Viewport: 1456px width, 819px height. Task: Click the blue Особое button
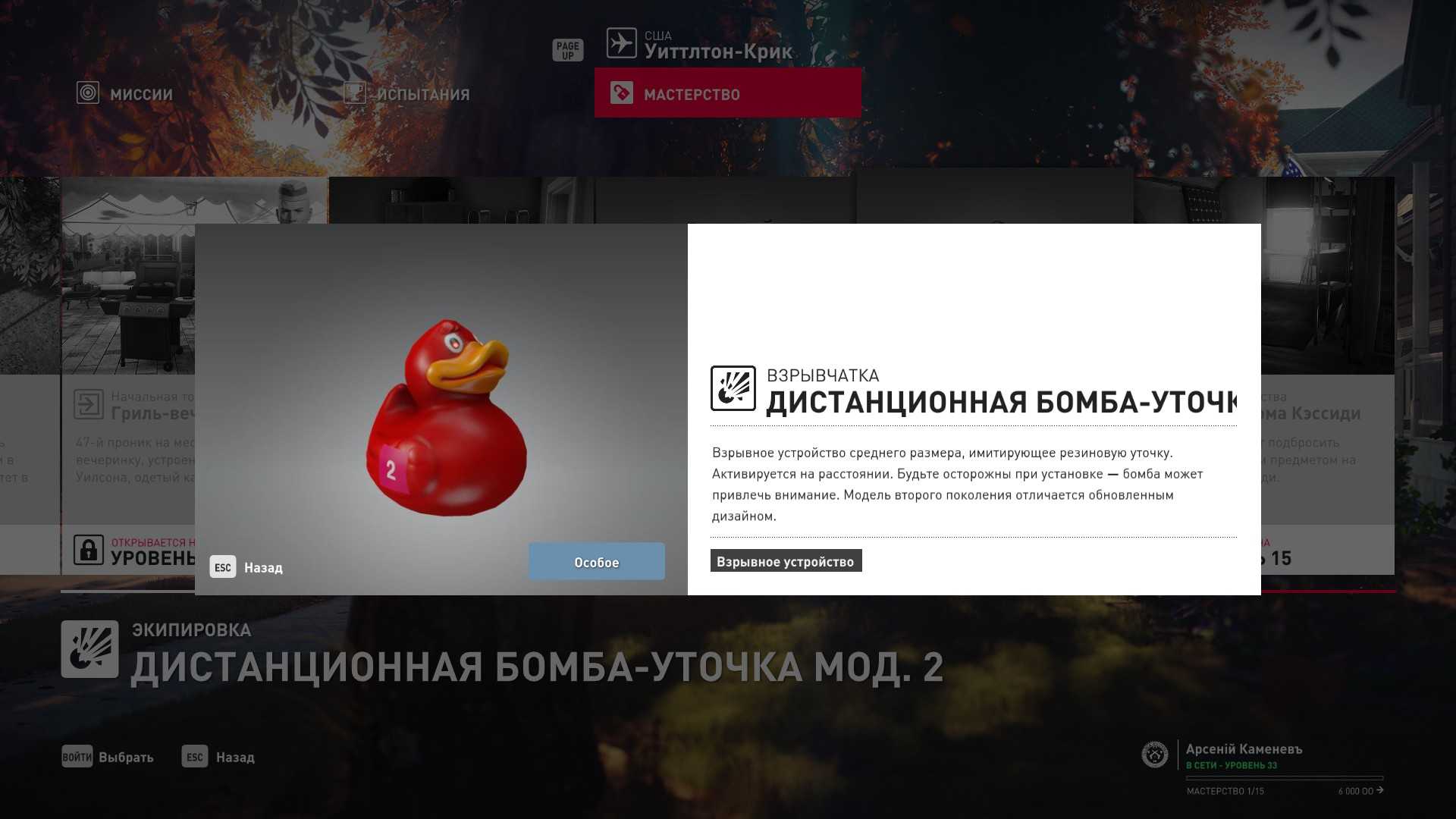pyautogui.click(x=597, y=562)
